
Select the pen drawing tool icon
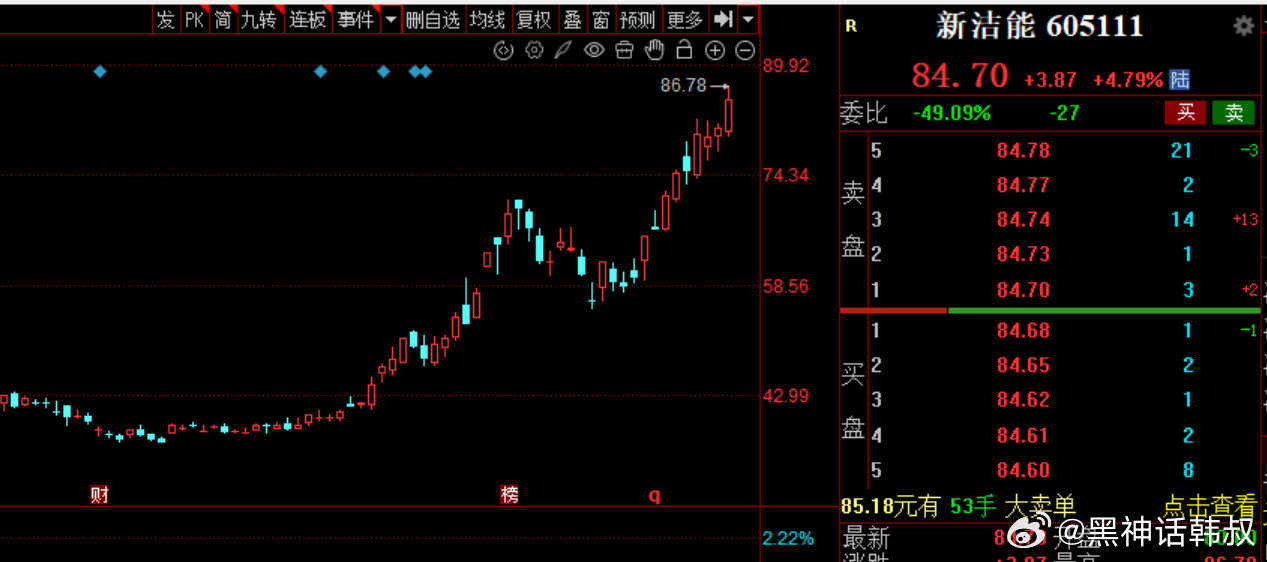tap(564, 50)
